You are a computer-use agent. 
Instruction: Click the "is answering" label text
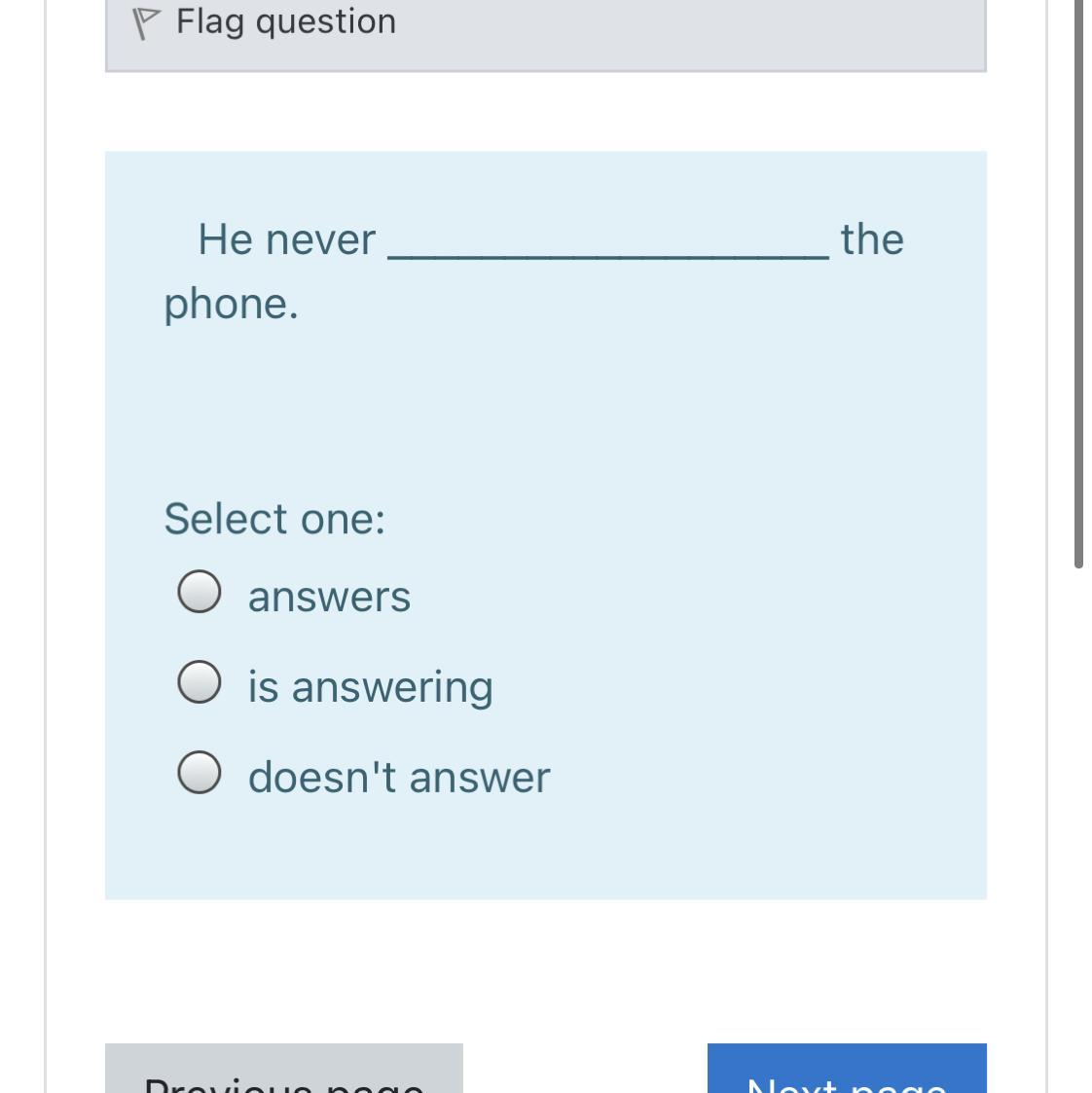click(x=370, y=687)
